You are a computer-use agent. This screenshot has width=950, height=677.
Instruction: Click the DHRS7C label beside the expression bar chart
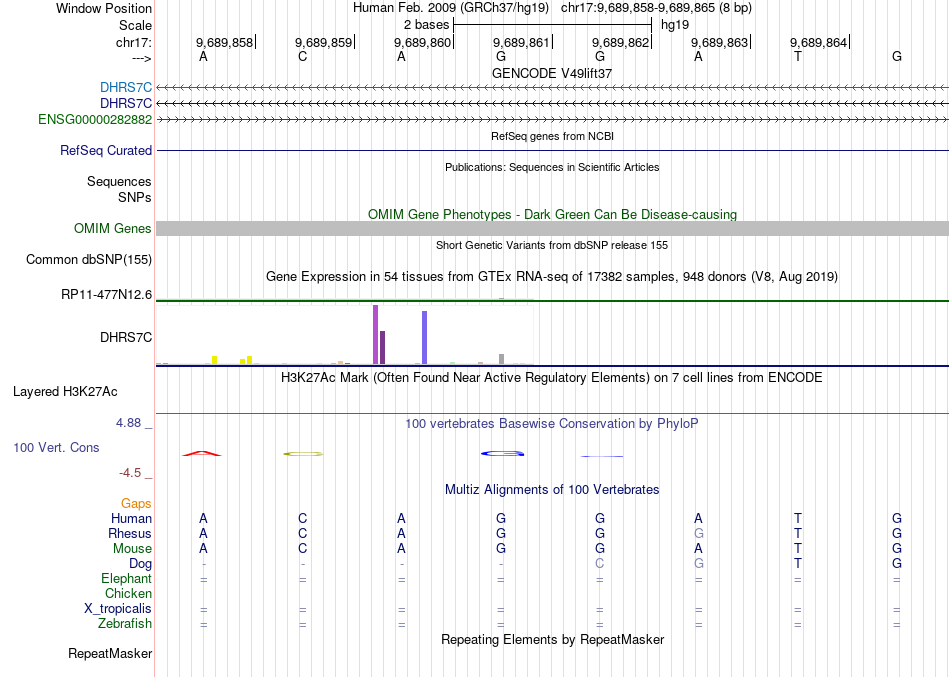coord(126,337)
